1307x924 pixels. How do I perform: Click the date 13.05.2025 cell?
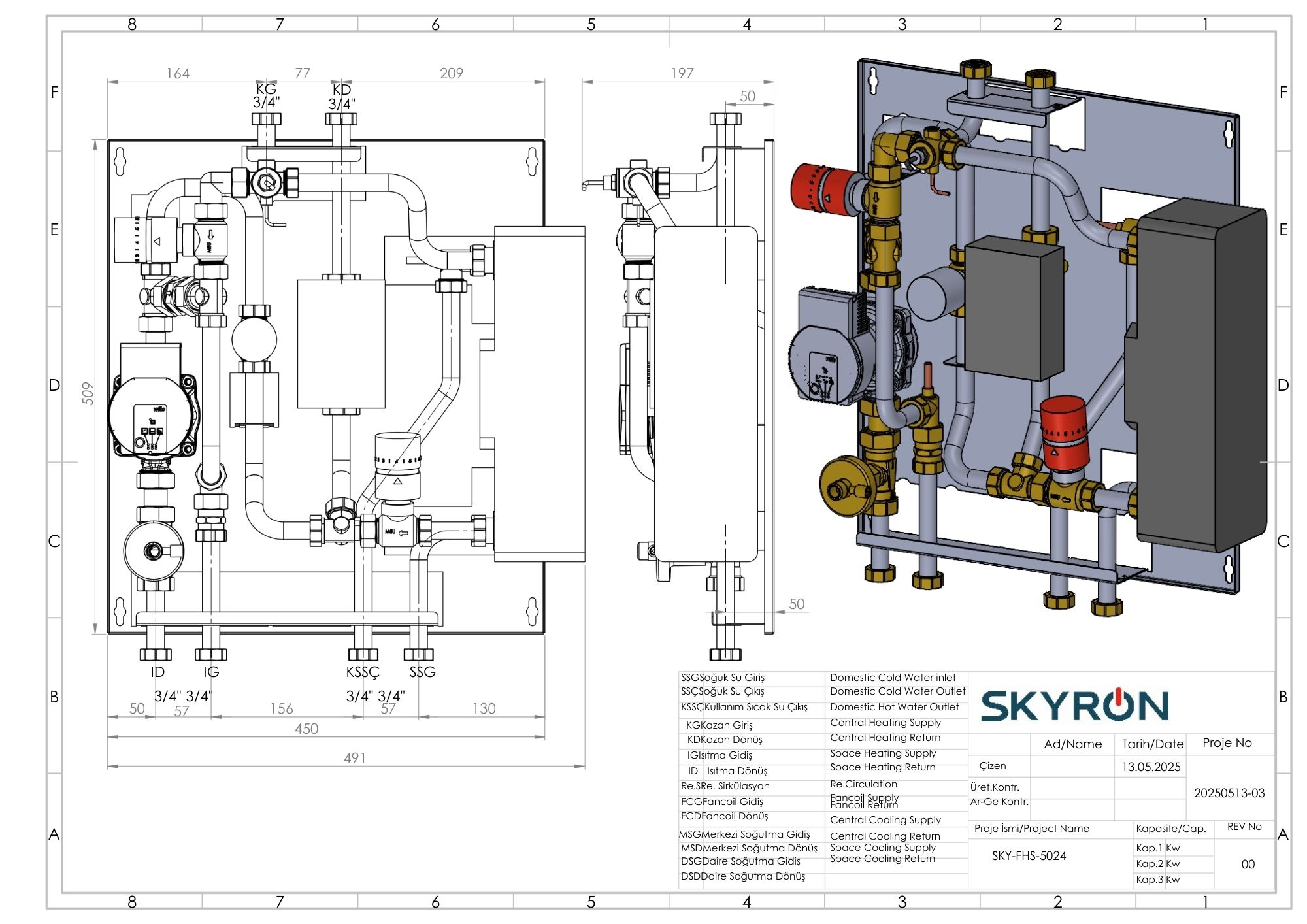1151,767
